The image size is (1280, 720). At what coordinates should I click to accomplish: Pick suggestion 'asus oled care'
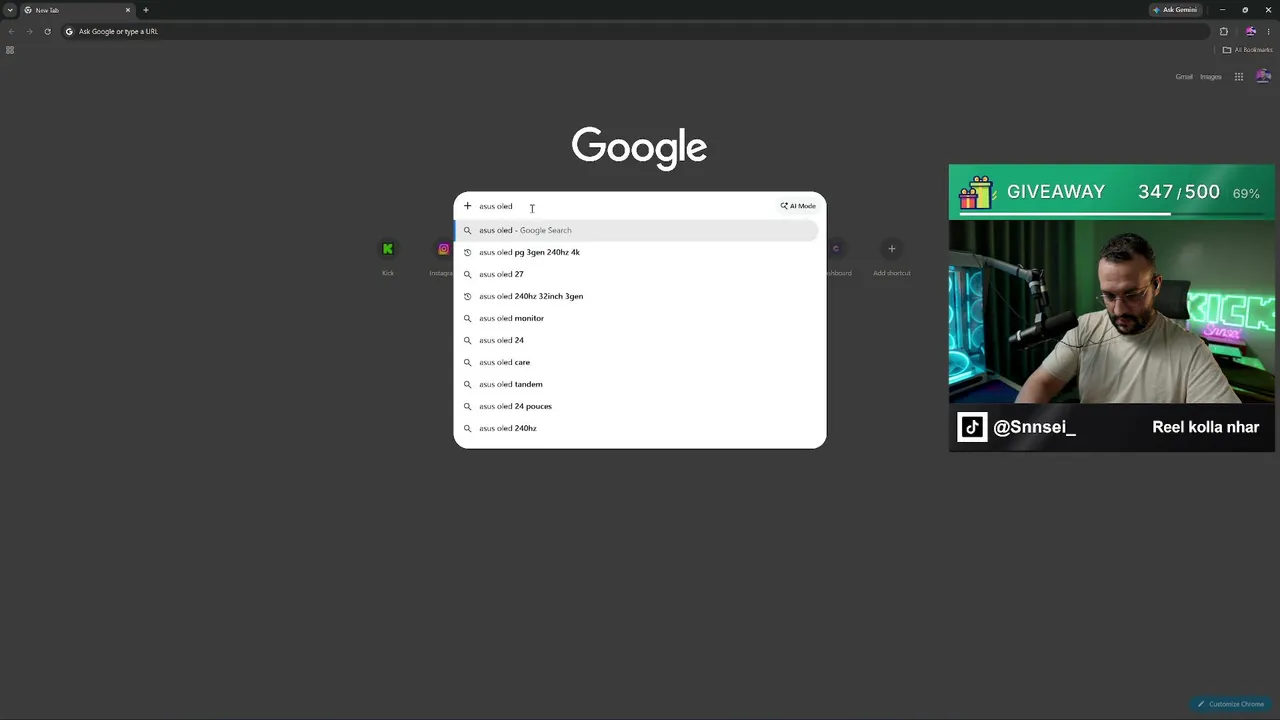636,362
